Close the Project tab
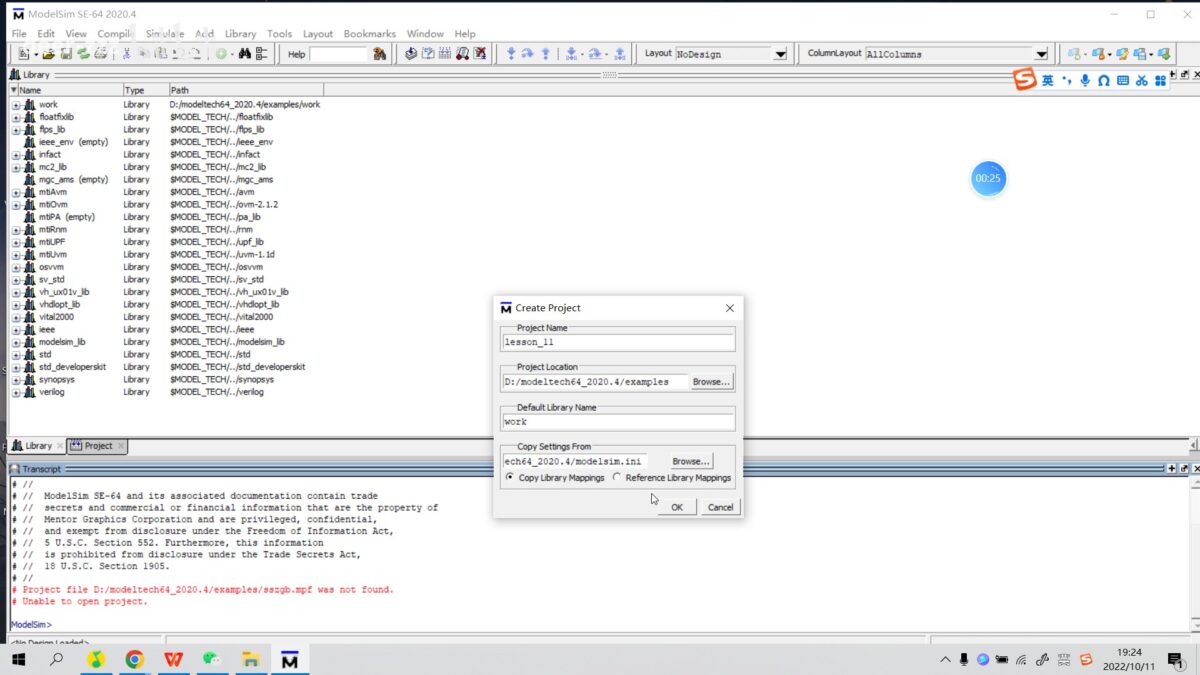 (x=121, y=446)
